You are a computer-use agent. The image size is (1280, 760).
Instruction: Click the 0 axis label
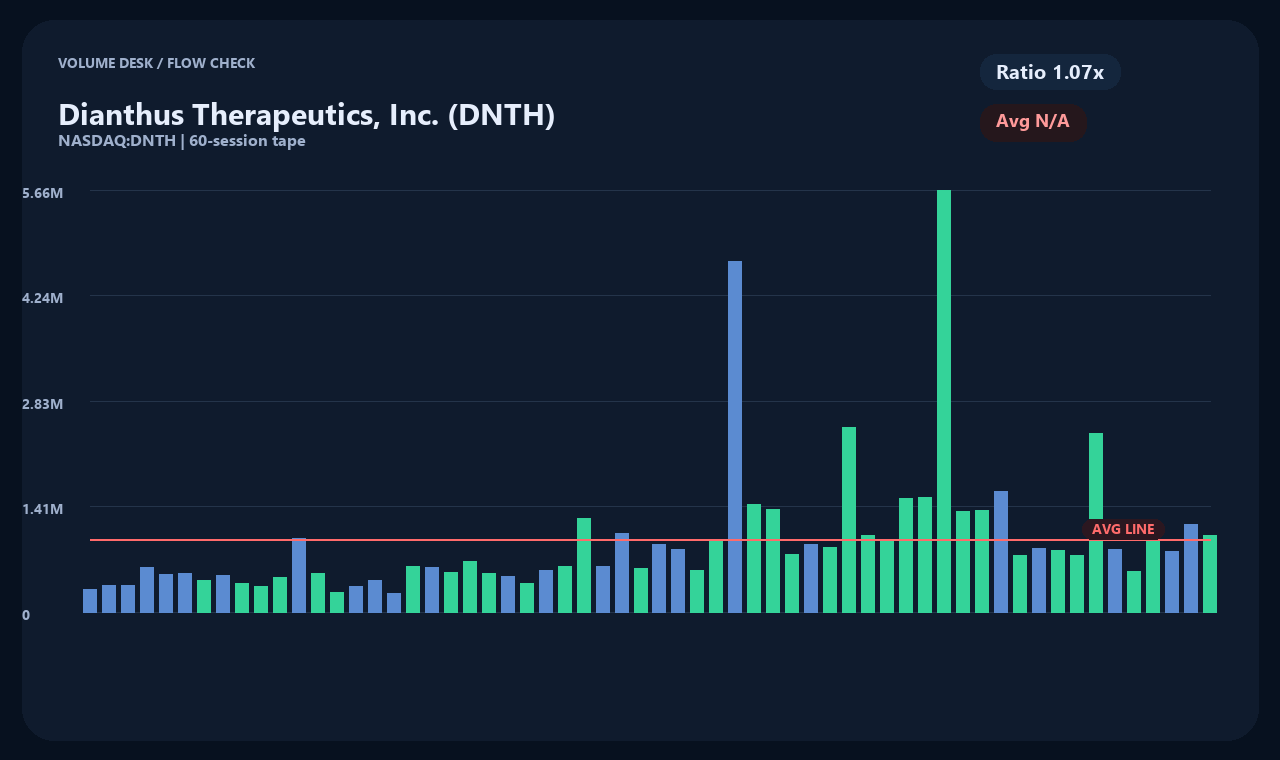pyautogui.click(x=26, y=615)
